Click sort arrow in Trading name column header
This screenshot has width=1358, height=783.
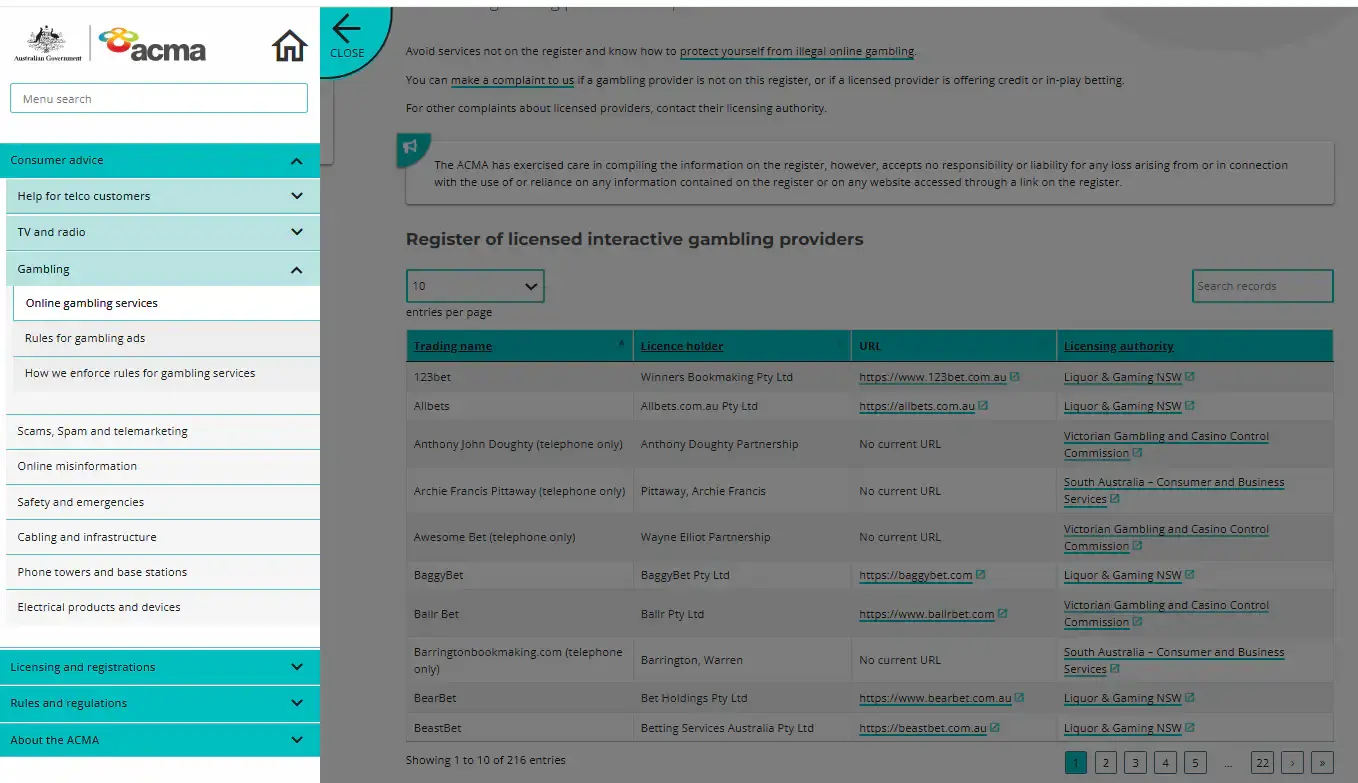coord(621,344)
